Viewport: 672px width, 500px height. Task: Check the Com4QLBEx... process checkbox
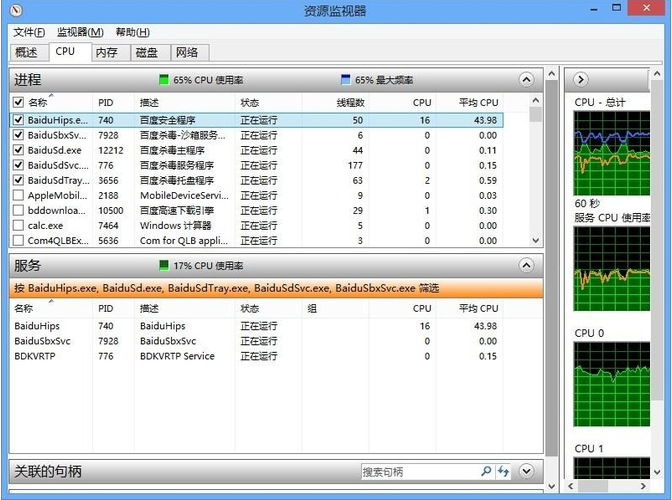tap(18, 240)
